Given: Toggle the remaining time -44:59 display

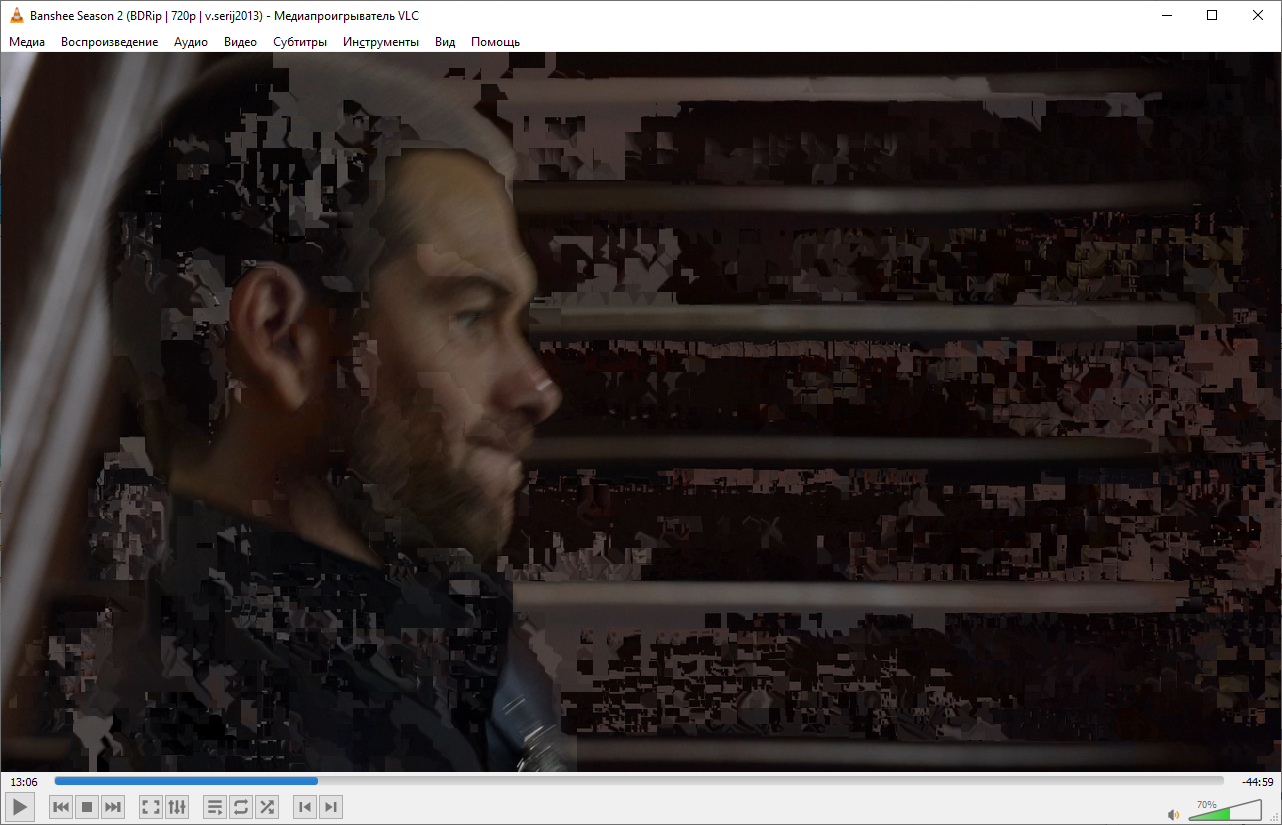Looking at the screenshot, I should click(1257, 782).
